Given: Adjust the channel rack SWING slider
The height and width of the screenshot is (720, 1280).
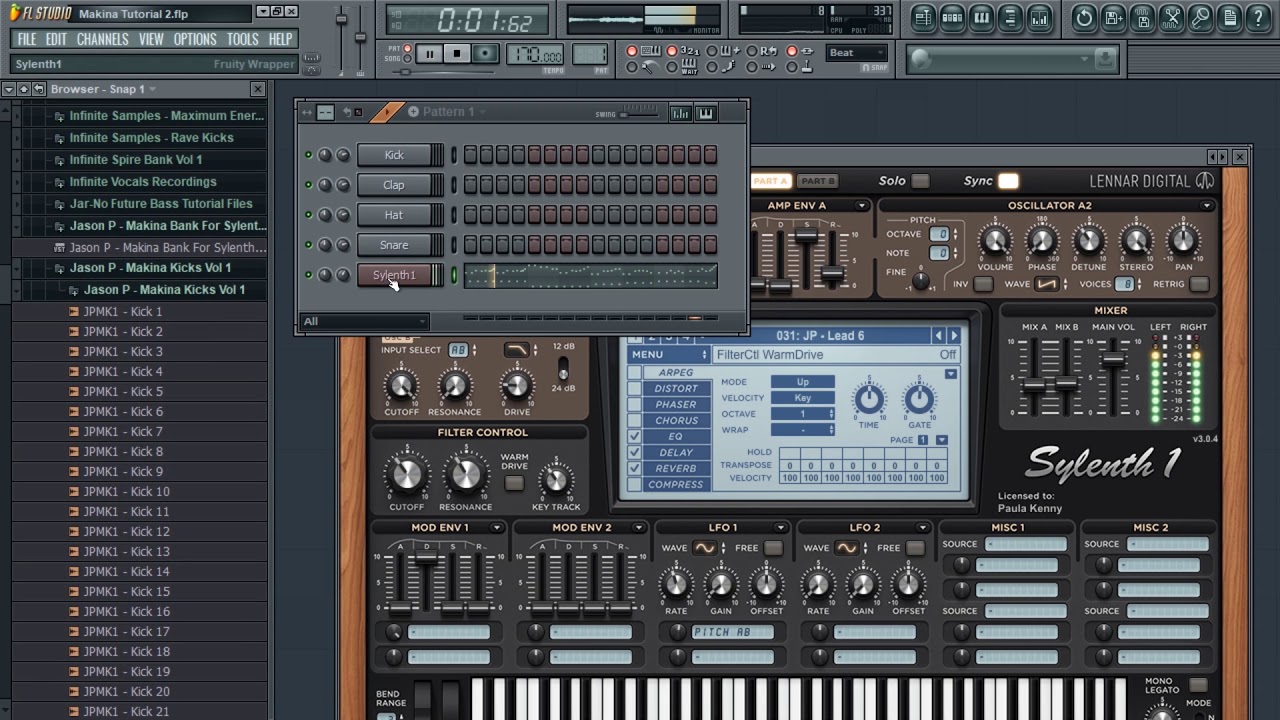Looking at the screenshot, I should coord(638,114).
